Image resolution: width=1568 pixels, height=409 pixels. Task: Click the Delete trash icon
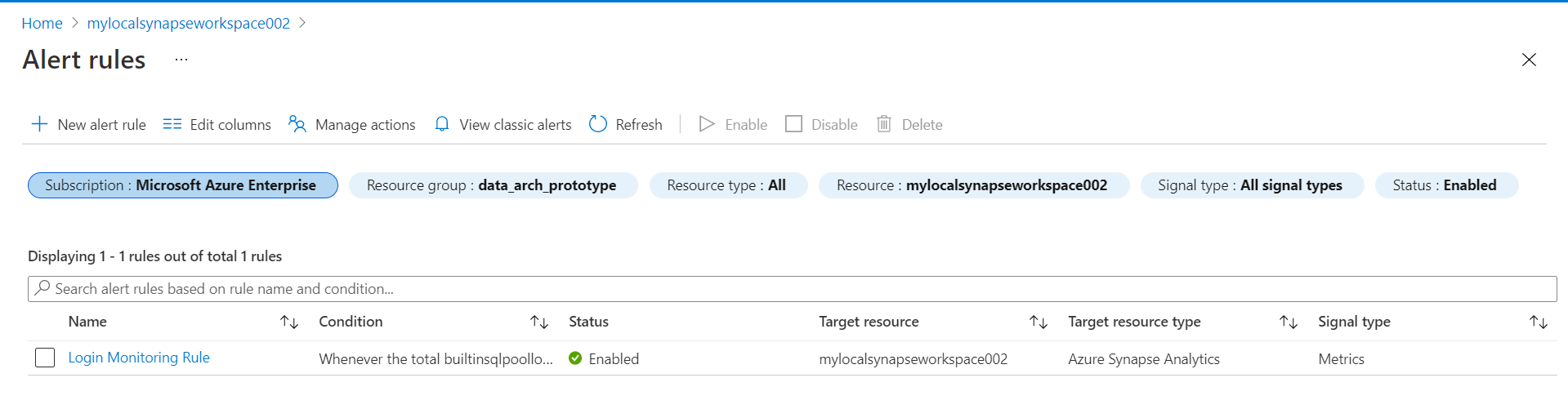[x=884, y=124]
